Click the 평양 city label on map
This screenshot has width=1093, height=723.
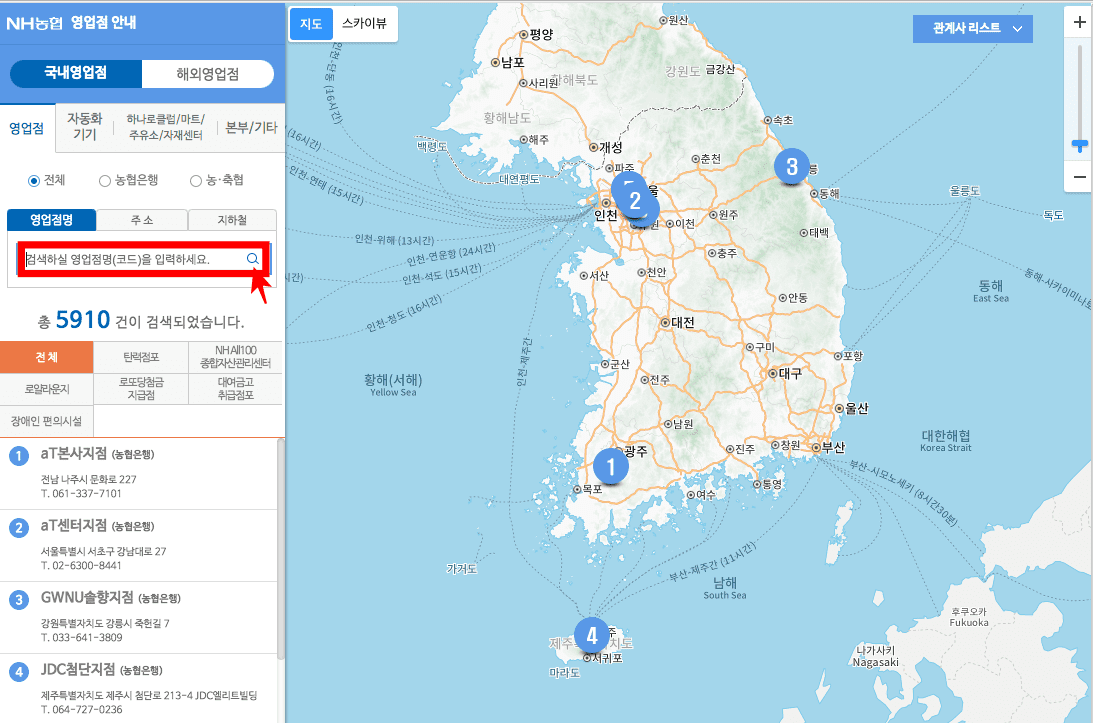pyautogui.click(x=541, y=34)
